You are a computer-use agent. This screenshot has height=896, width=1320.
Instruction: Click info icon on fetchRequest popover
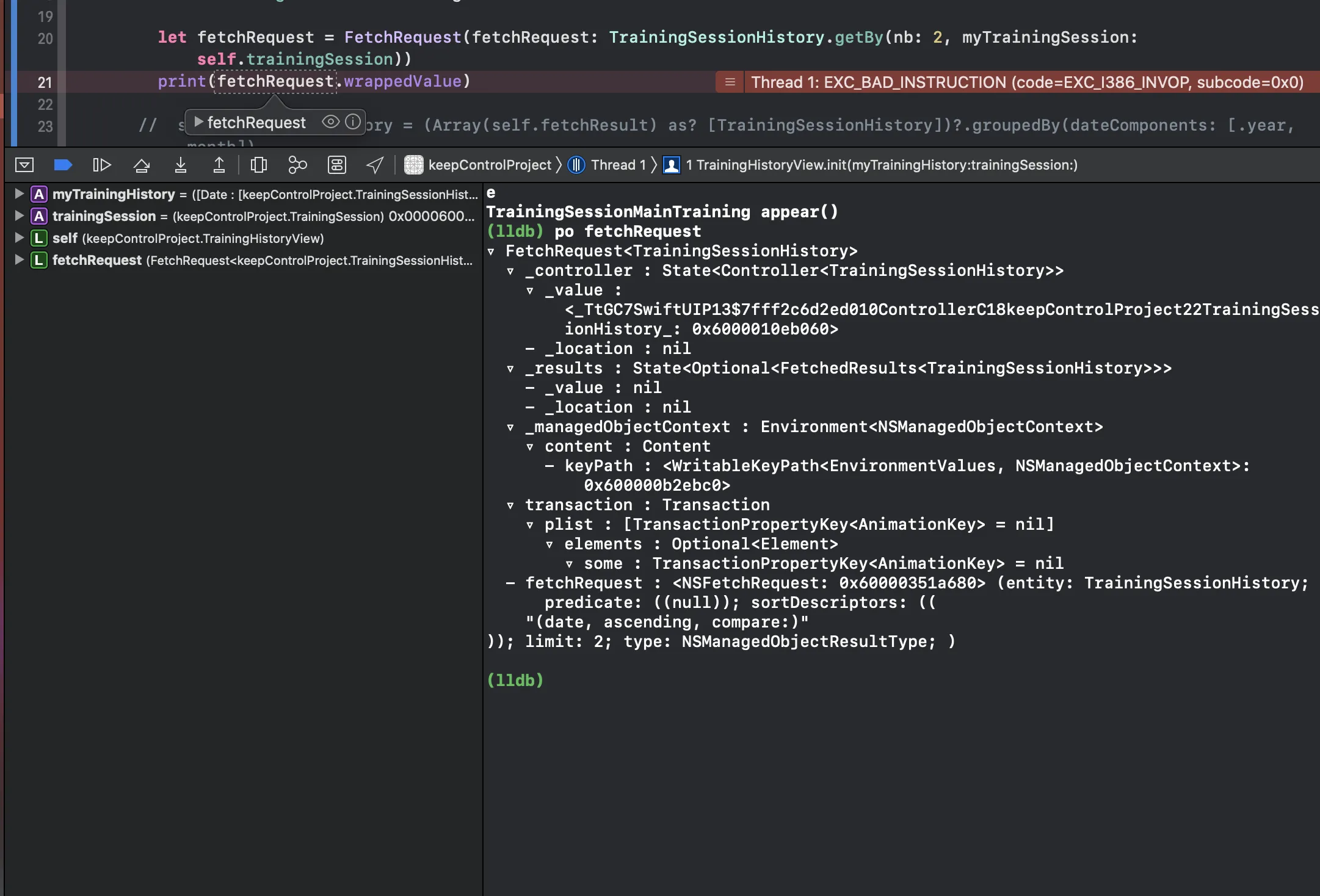tap(353, 122)
